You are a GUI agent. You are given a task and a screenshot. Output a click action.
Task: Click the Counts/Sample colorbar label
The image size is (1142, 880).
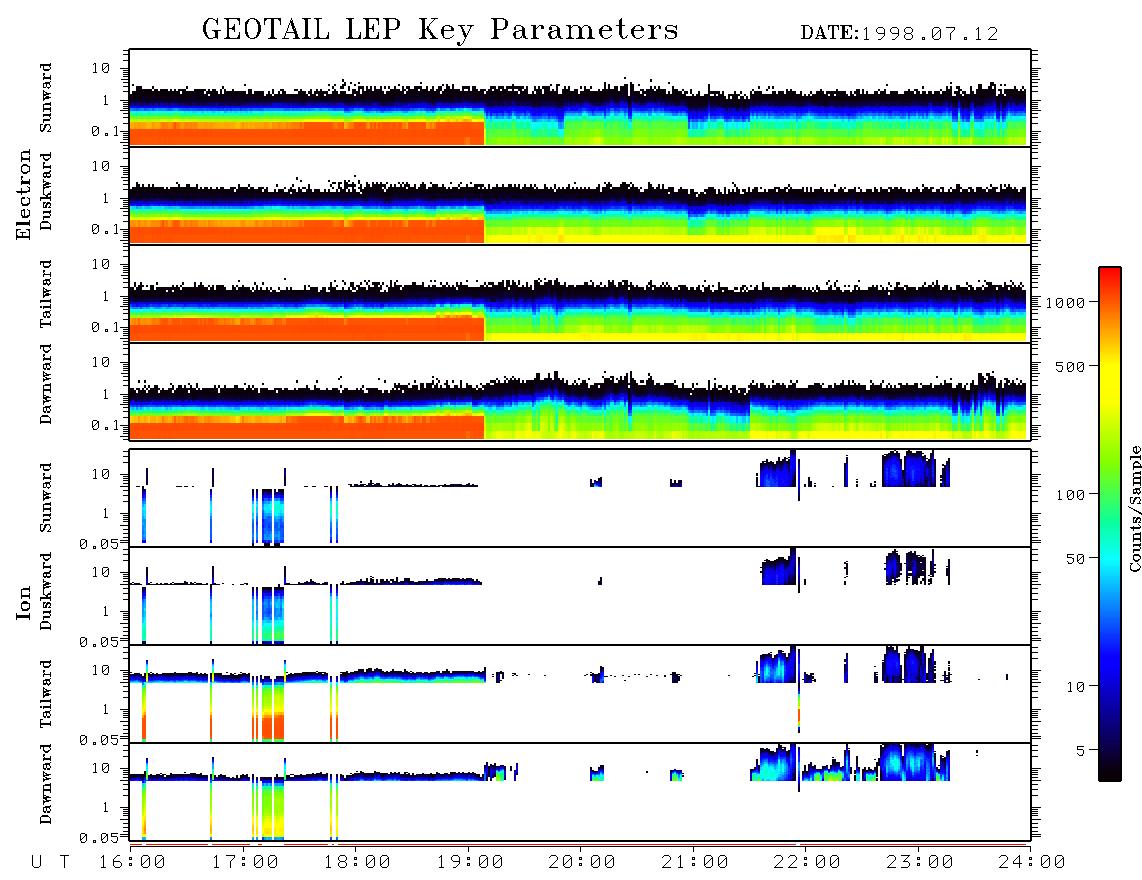pos(1135,508)
